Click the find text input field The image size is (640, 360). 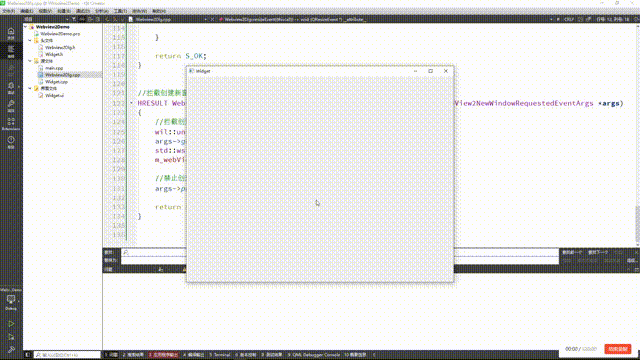click(x=340, y=252)
